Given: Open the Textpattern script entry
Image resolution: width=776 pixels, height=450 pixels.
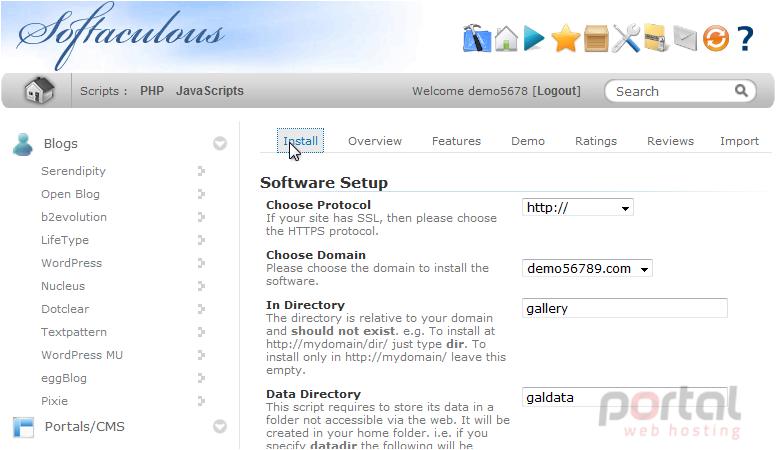Looking at the screenshot, I should click(74, 332).
